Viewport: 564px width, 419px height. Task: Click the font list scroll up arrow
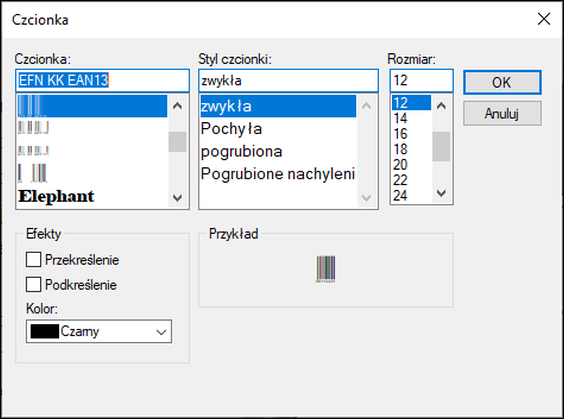(177, 106)
